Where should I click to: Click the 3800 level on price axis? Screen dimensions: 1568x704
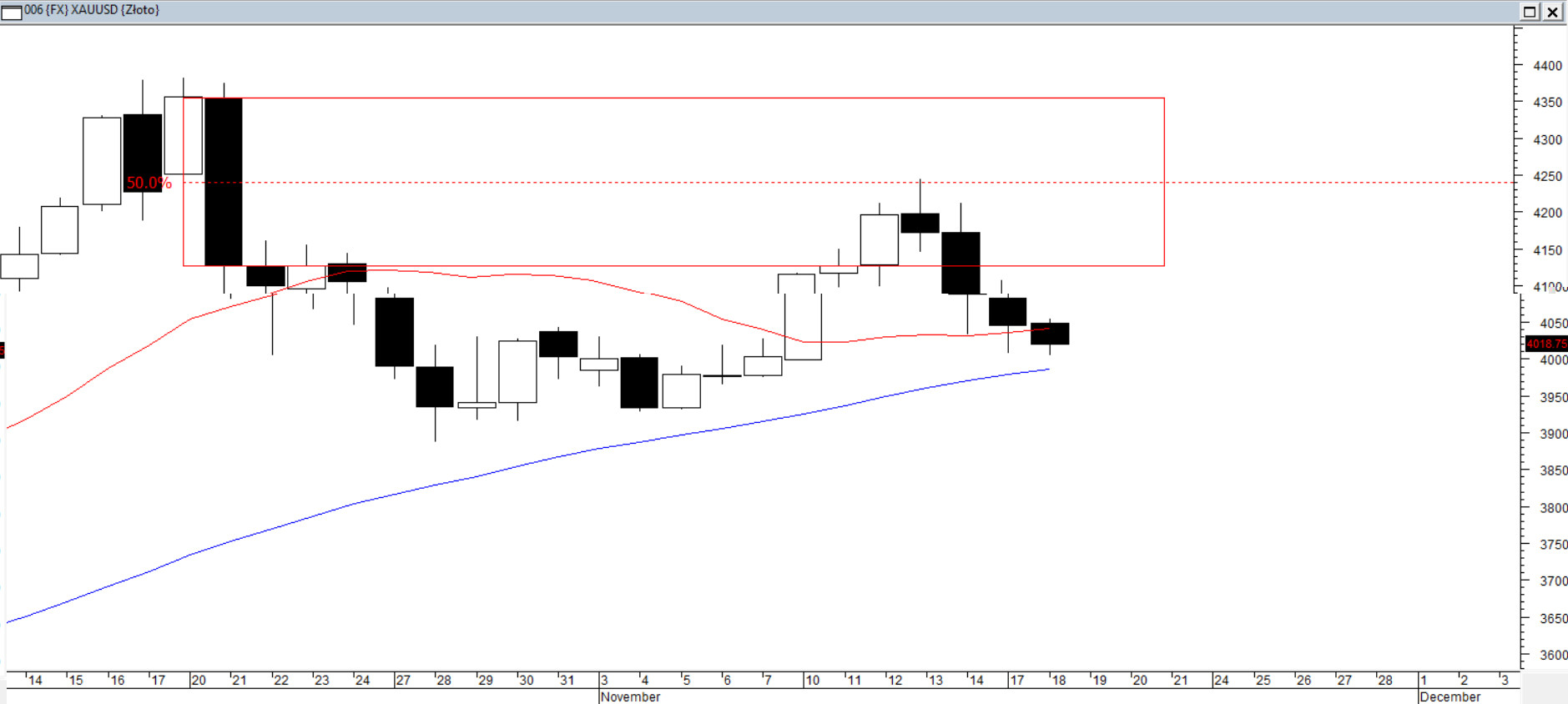[x=1552, y=507]
